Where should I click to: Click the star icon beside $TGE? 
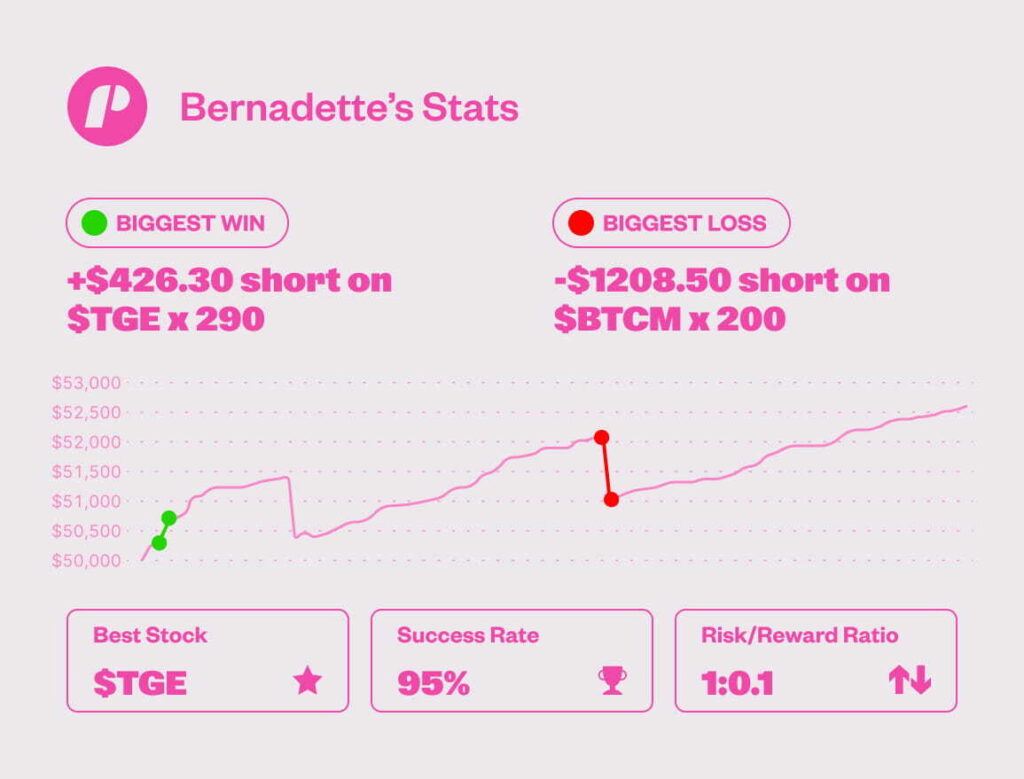click(x=307, y=682)
